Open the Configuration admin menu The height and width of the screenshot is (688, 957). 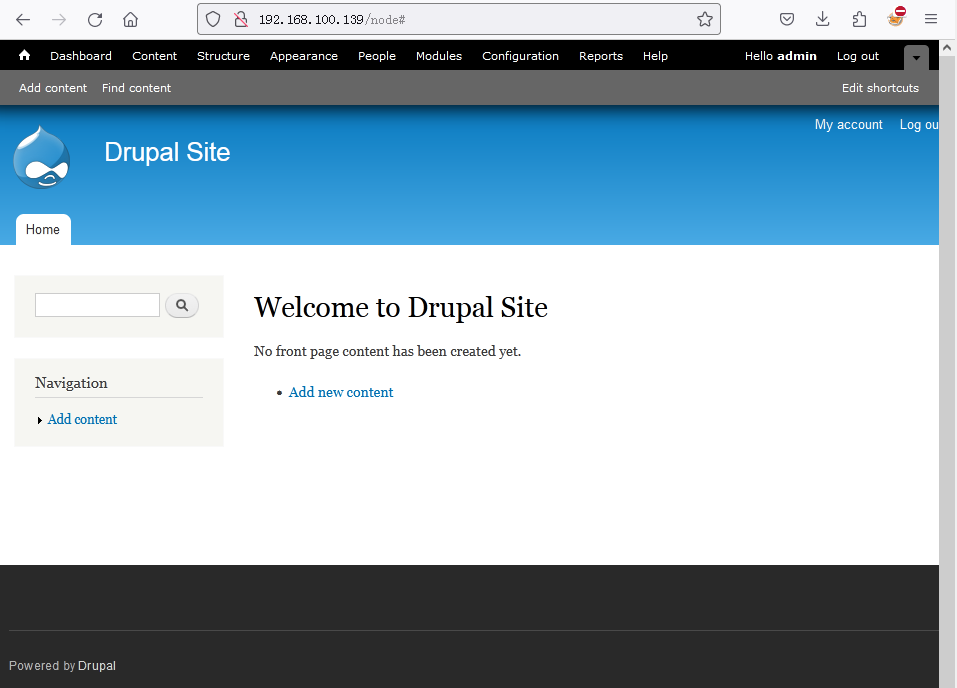521,56
